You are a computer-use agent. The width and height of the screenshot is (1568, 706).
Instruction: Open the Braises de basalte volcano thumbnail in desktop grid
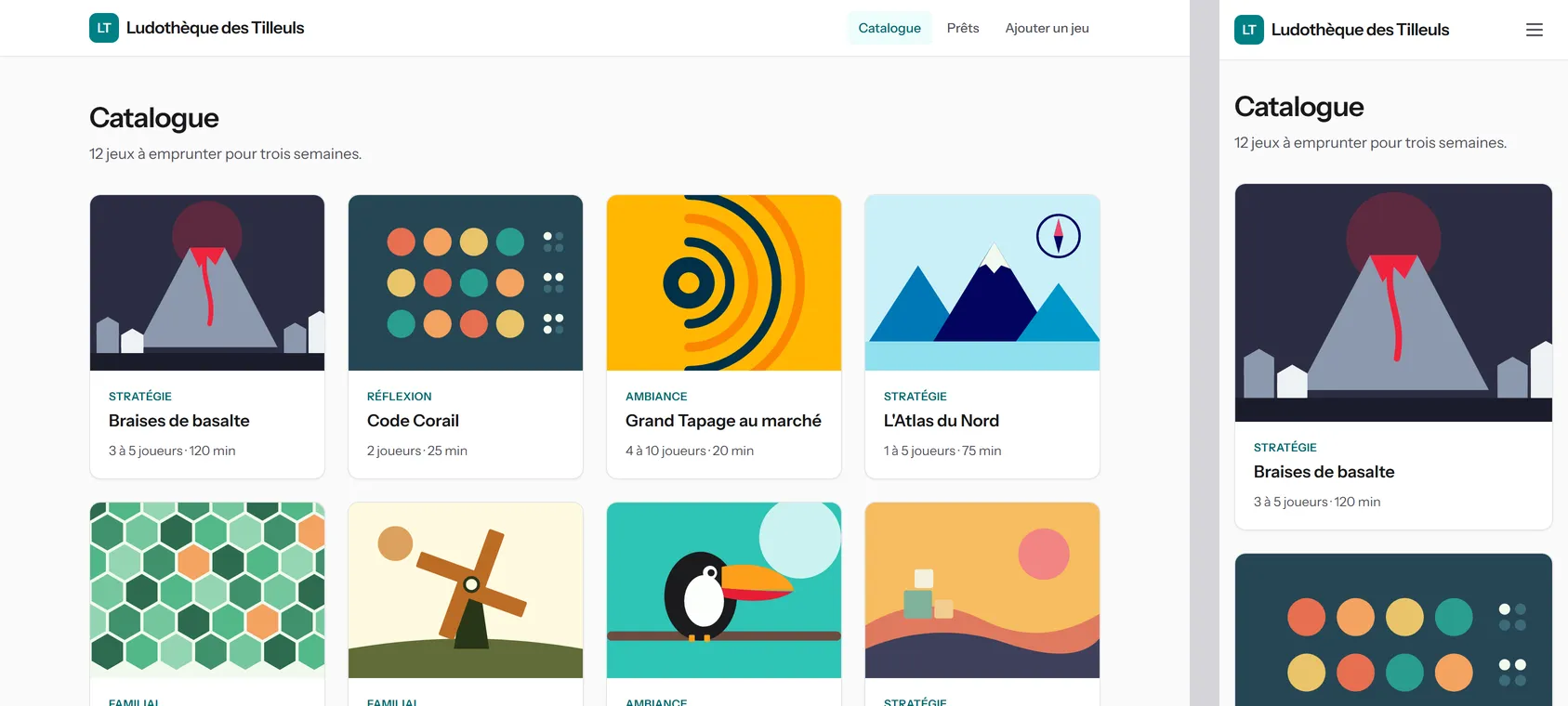tap(207, 282)
